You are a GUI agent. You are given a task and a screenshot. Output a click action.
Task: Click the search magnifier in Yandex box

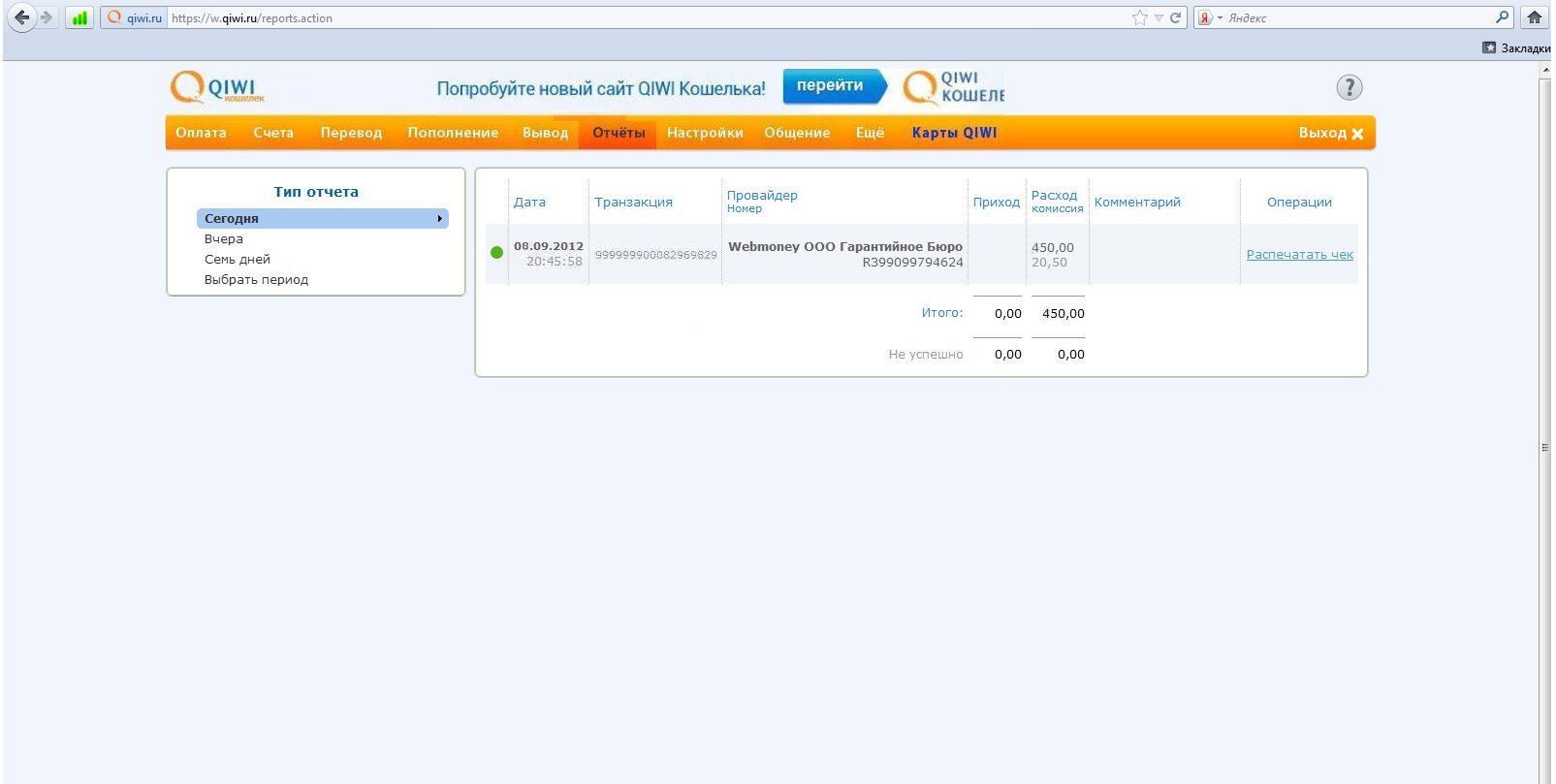click(1502, 17)
